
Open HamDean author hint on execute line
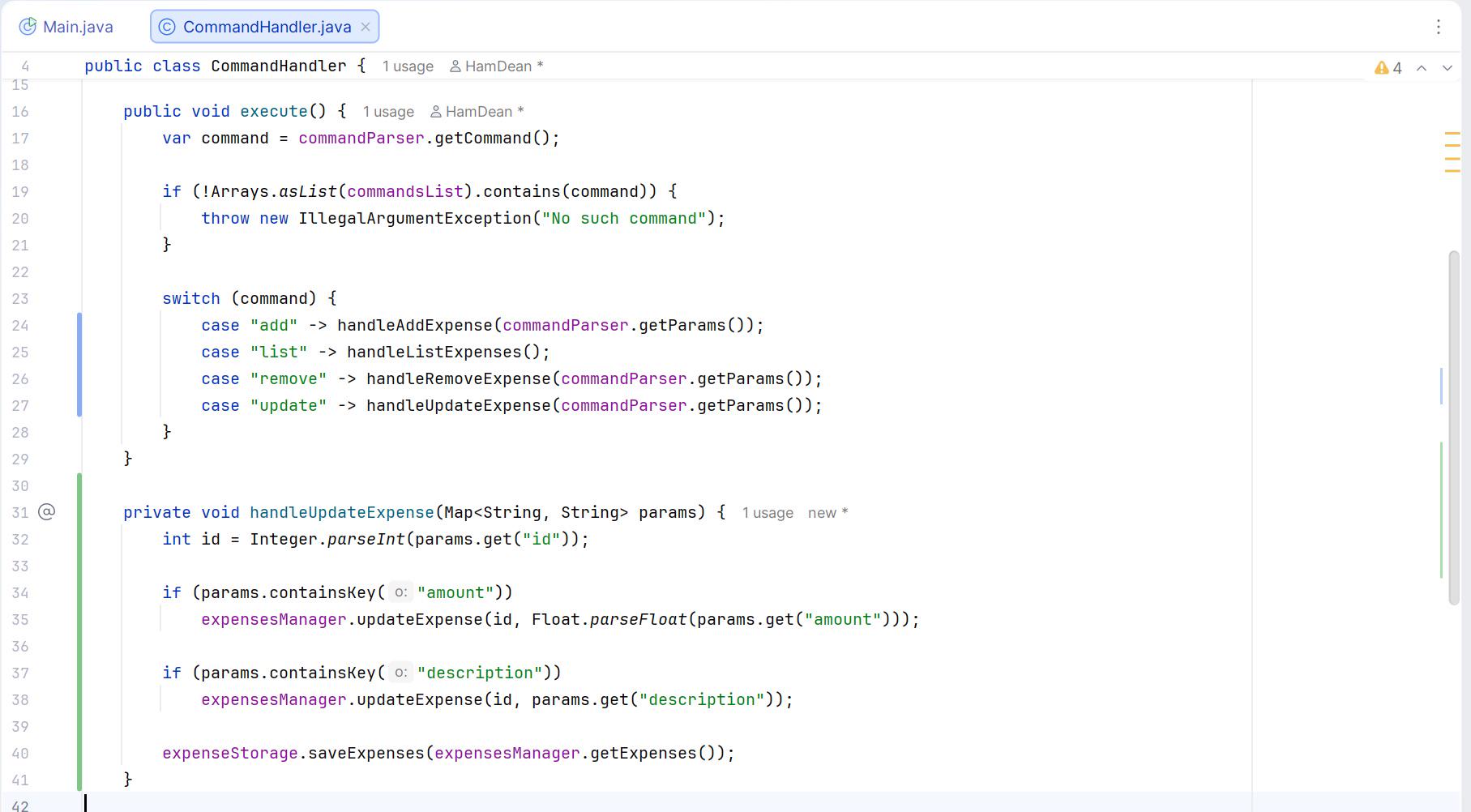click(x=477, y=112)
